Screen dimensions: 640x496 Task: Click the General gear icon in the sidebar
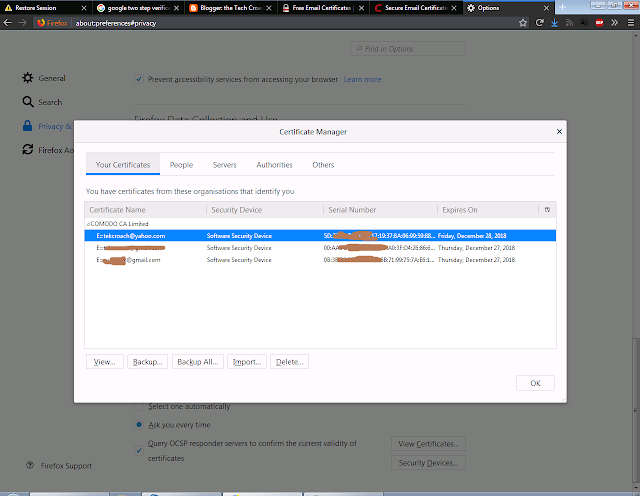28,78
